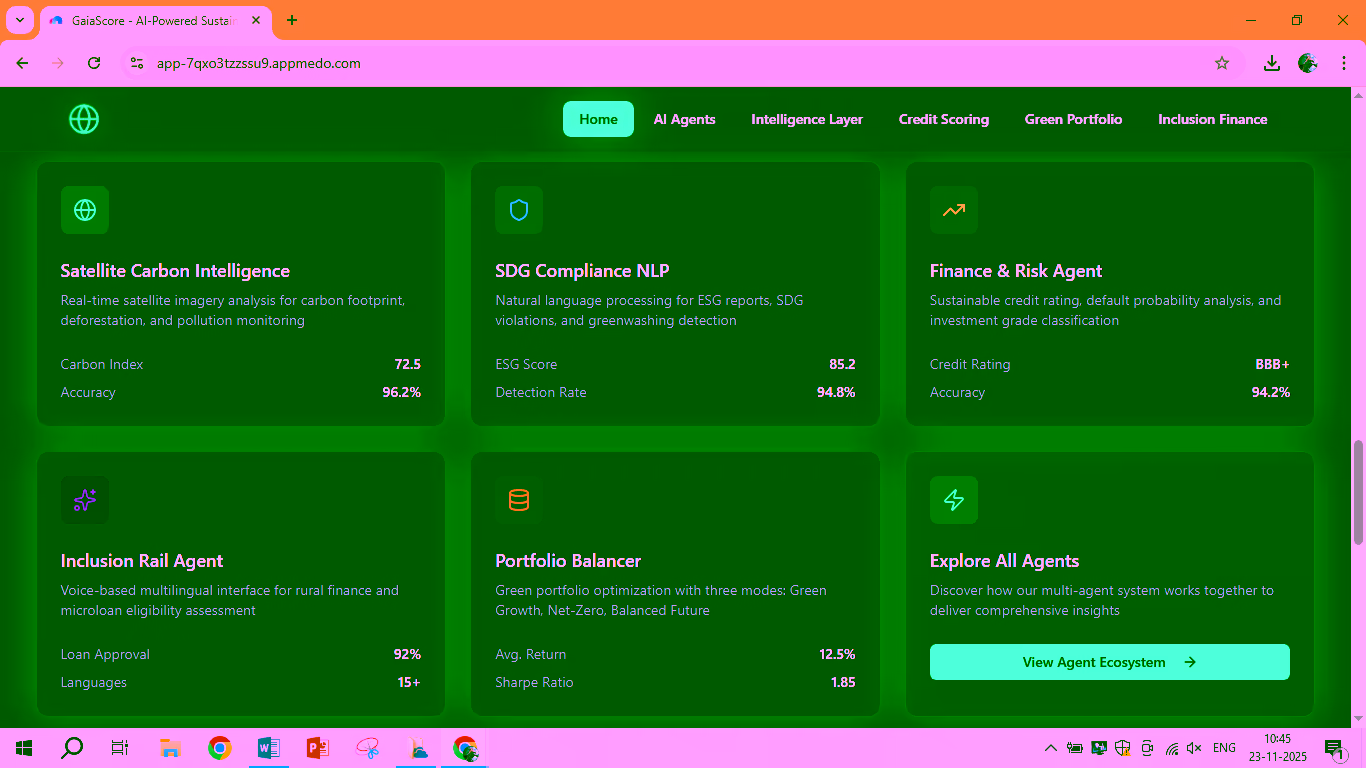Open the browser downloads icon

point(1272,63)
